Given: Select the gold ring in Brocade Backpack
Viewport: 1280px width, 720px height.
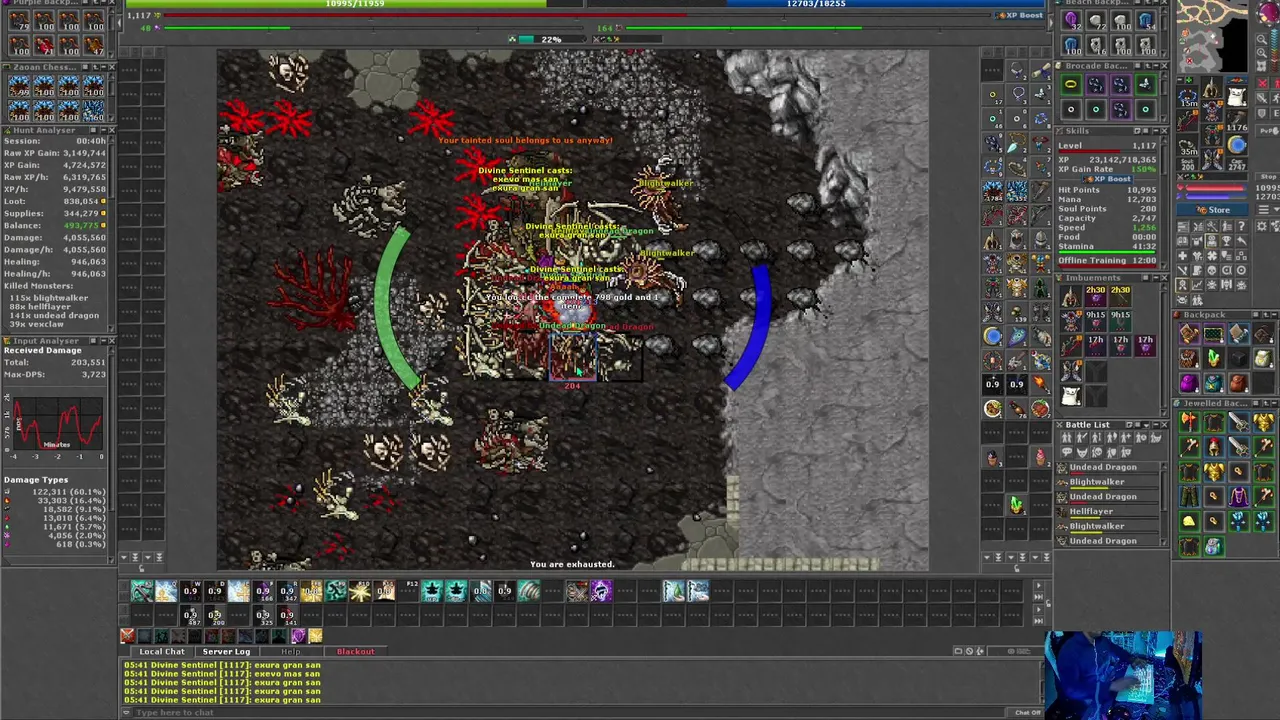Looking at the screenshot, I should [x=1071, y=85].
